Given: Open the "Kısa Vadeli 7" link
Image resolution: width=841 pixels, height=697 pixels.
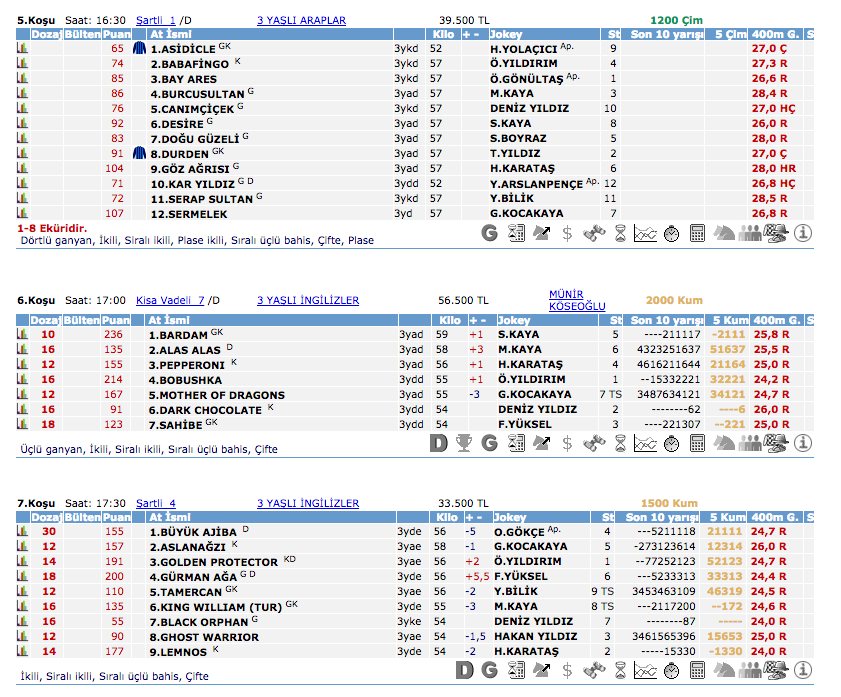Looking at the screenshot, I should point(170,300).
